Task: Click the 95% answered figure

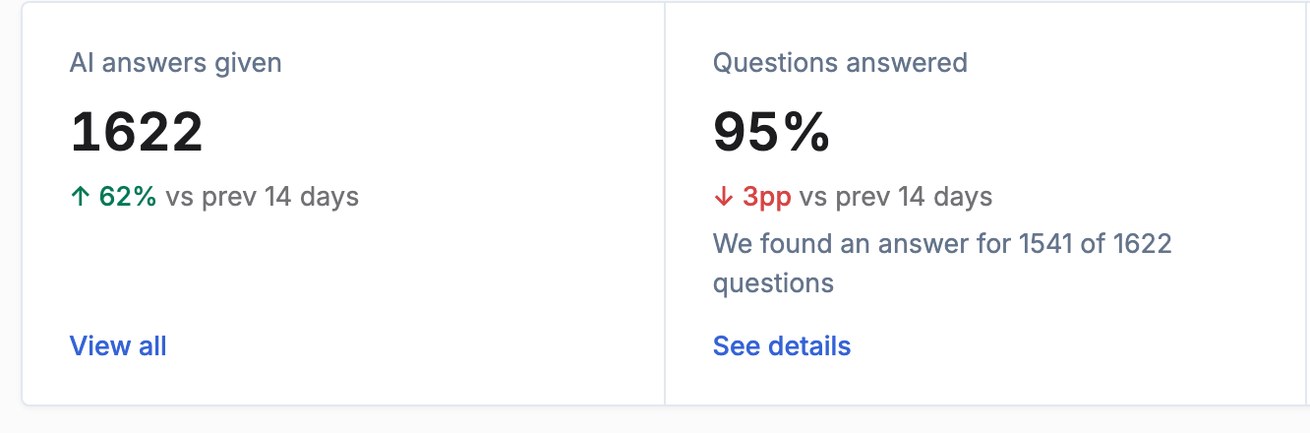Action: [772, 132]
